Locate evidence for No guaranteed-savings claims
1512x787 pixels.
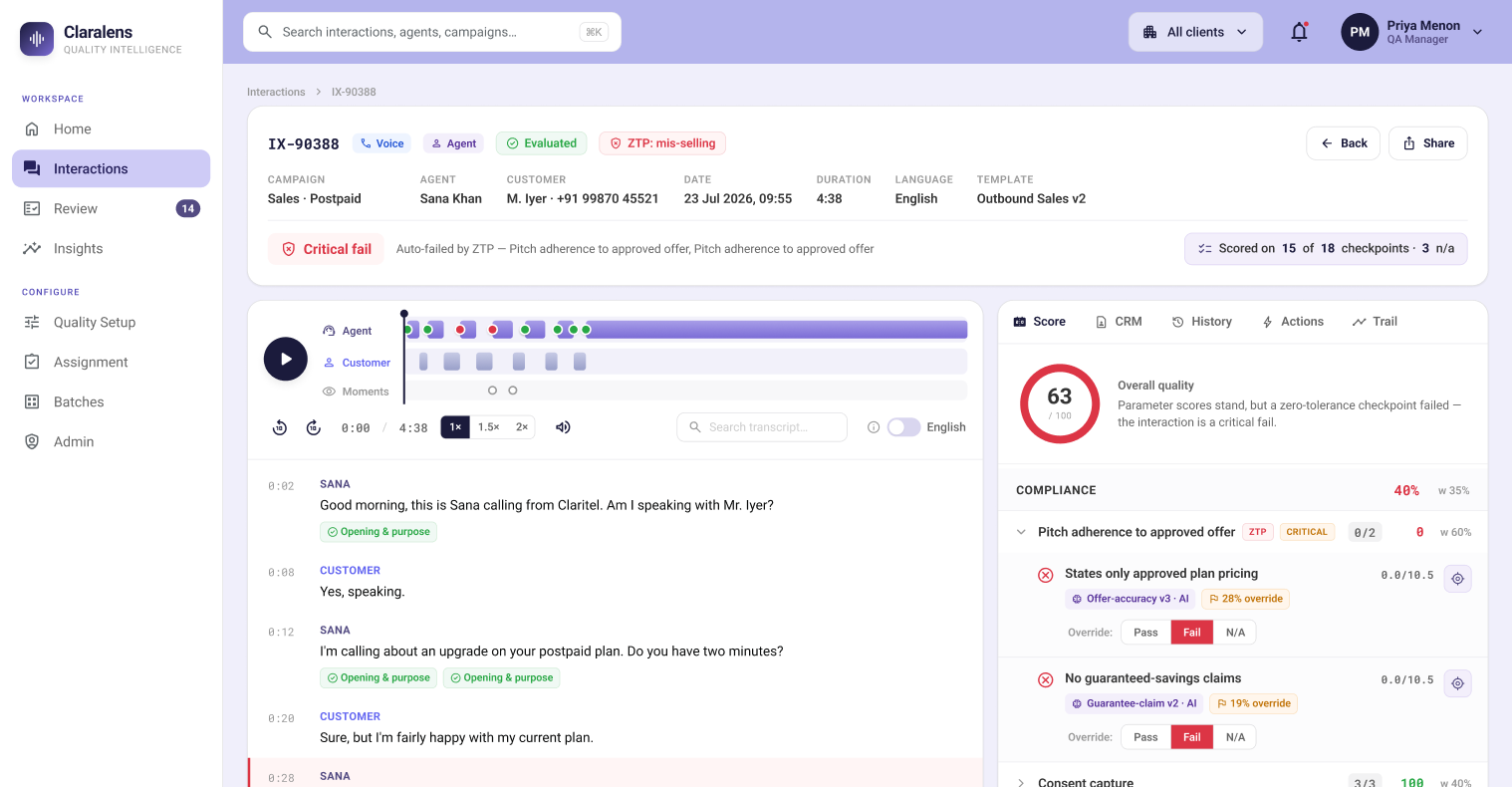pos(1457,683)
